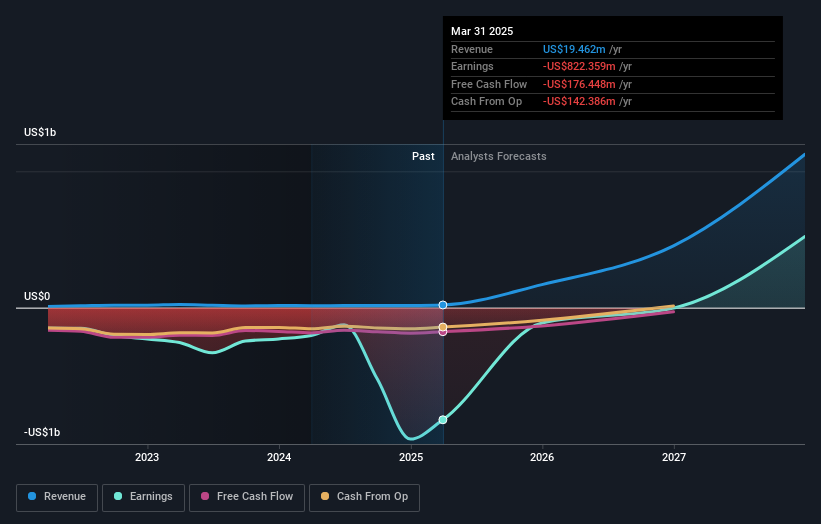Screen dimensions: 821x524
Task: Click the teal Earnings data point marker
Action: click(x=443, y=420)
